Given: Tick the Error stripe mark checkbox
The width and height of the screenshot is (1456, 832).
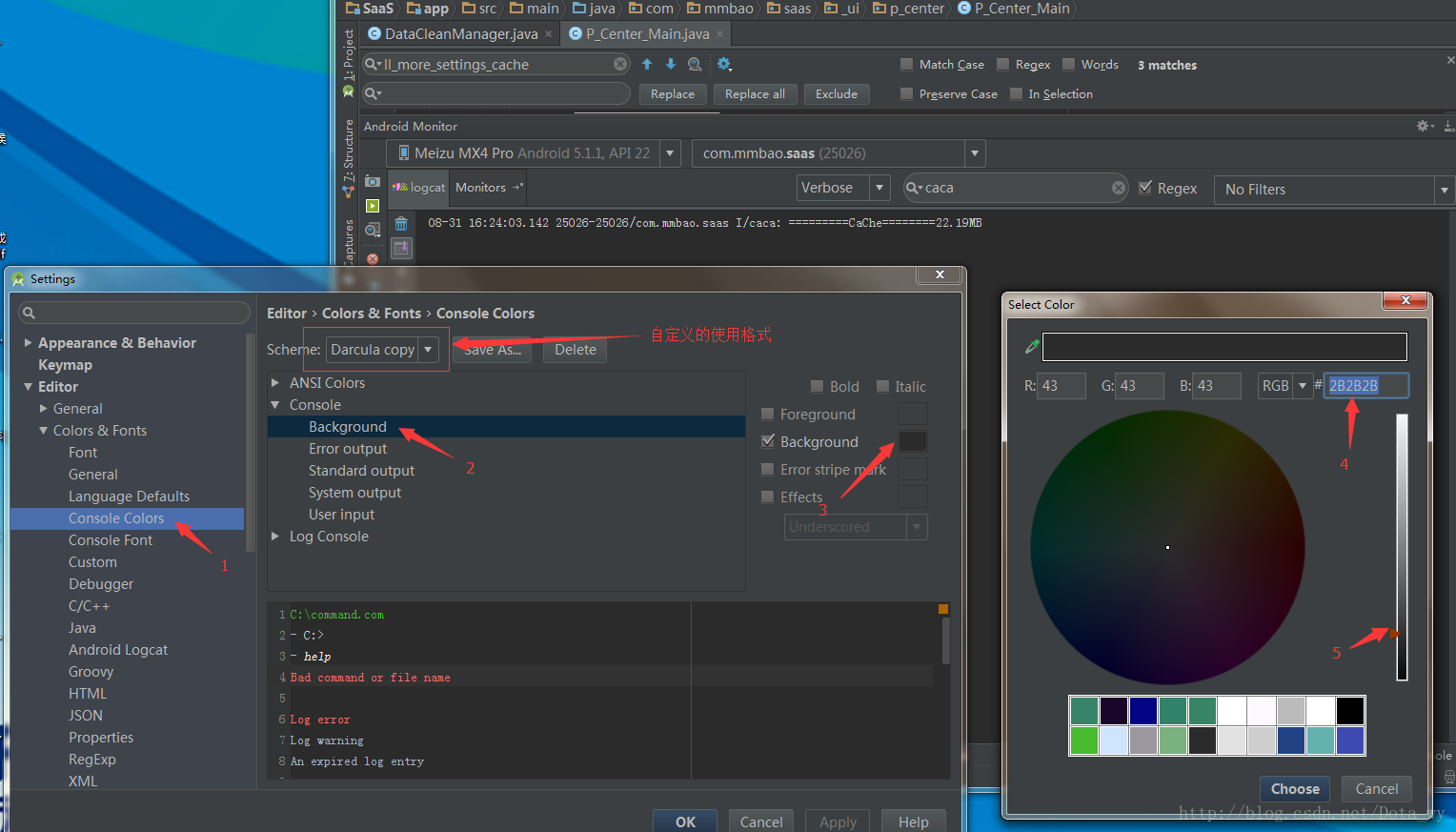Looking at the screenshot, I should click(768, 469).
